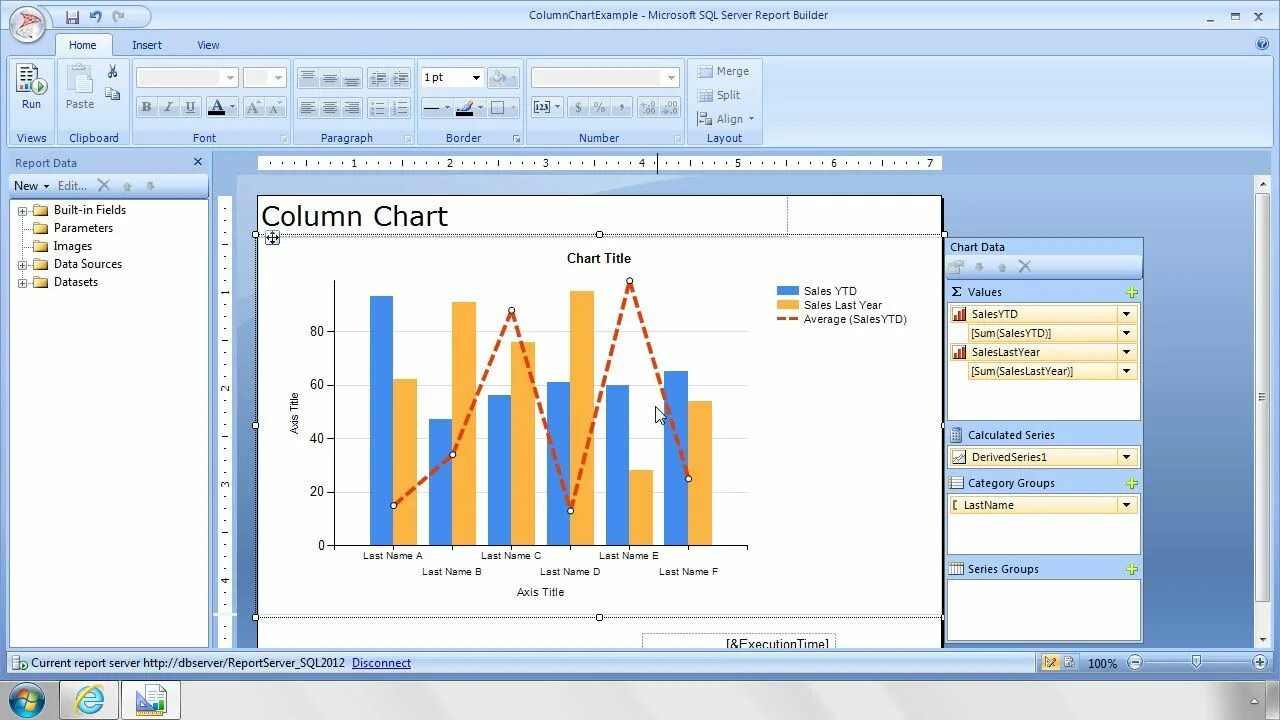Open the Align layout button
Image resolution: width=1280 pixels, height=720 pixels.
coord(726,119)
